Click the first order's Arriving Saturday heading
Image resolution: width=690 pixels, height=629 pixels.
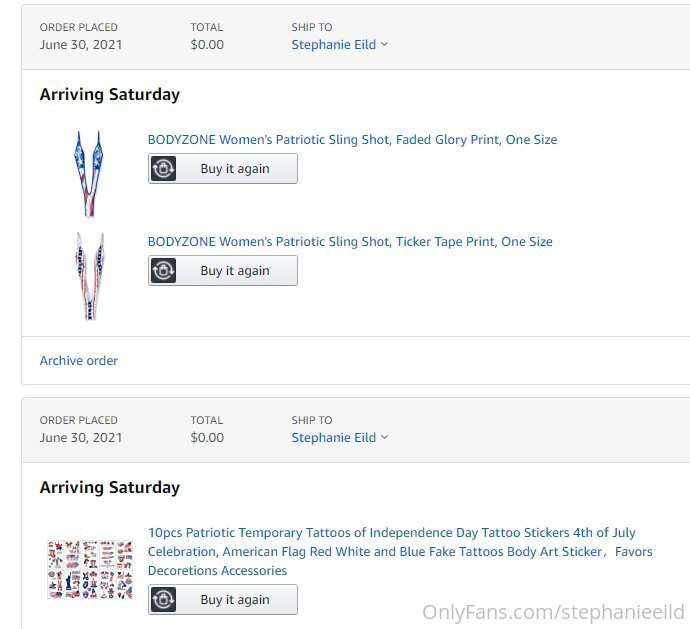pyautogui.click(x=110, y=95)
